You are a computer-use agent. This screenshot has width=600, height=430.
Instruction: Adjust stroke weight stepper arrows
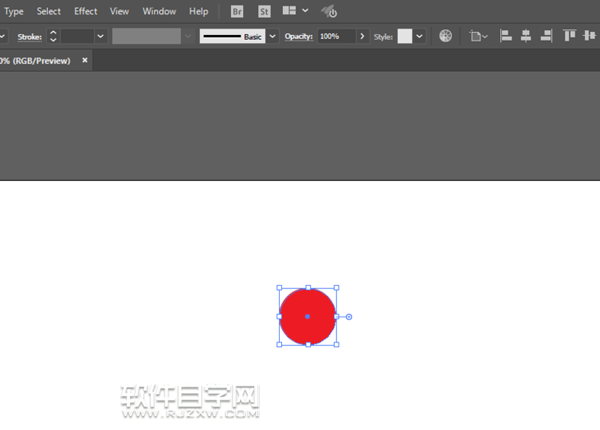(x=53, y=36)
